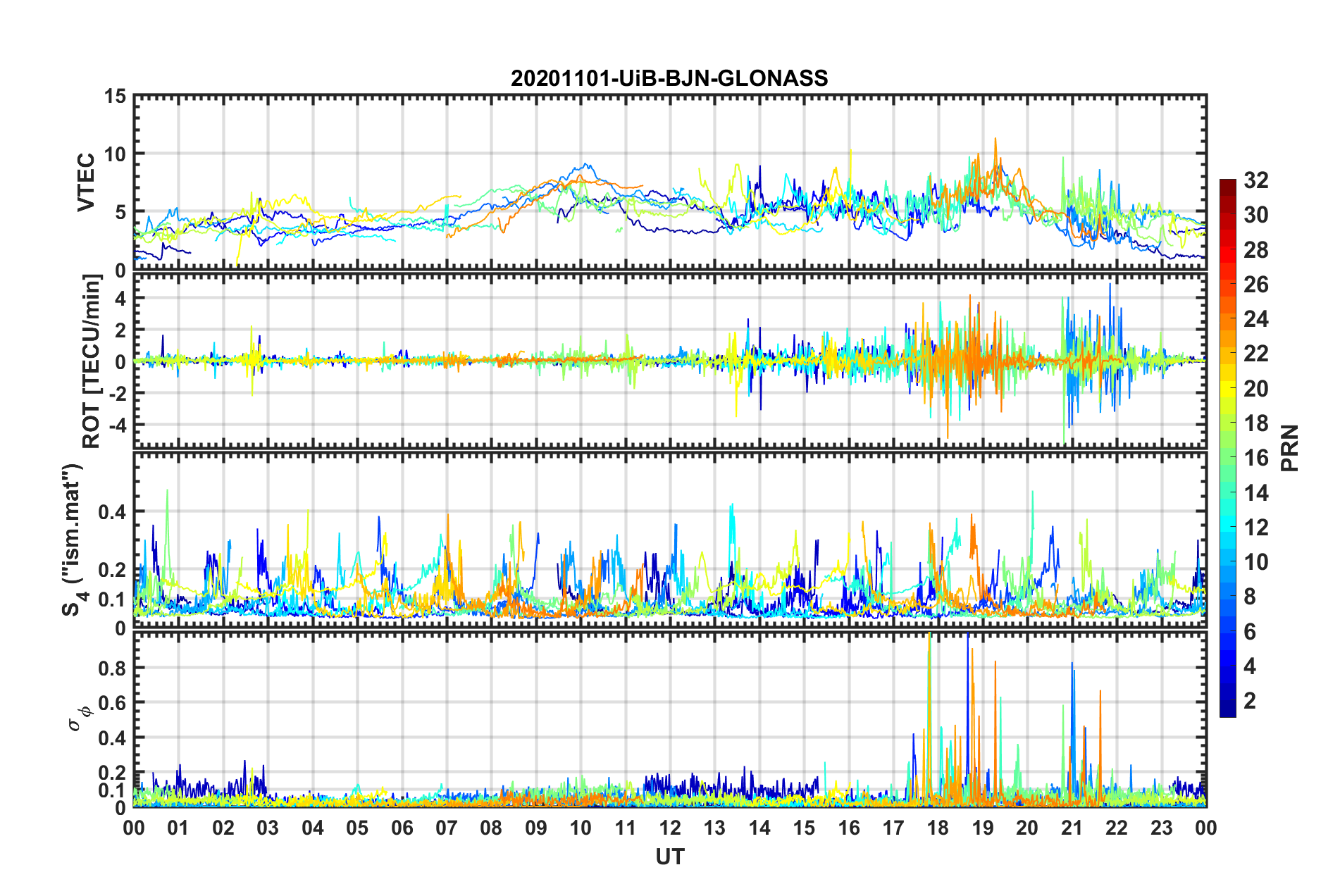Click colorbar tick label 28
This screenshot has height=896, width=1340.
(1255, 250)
